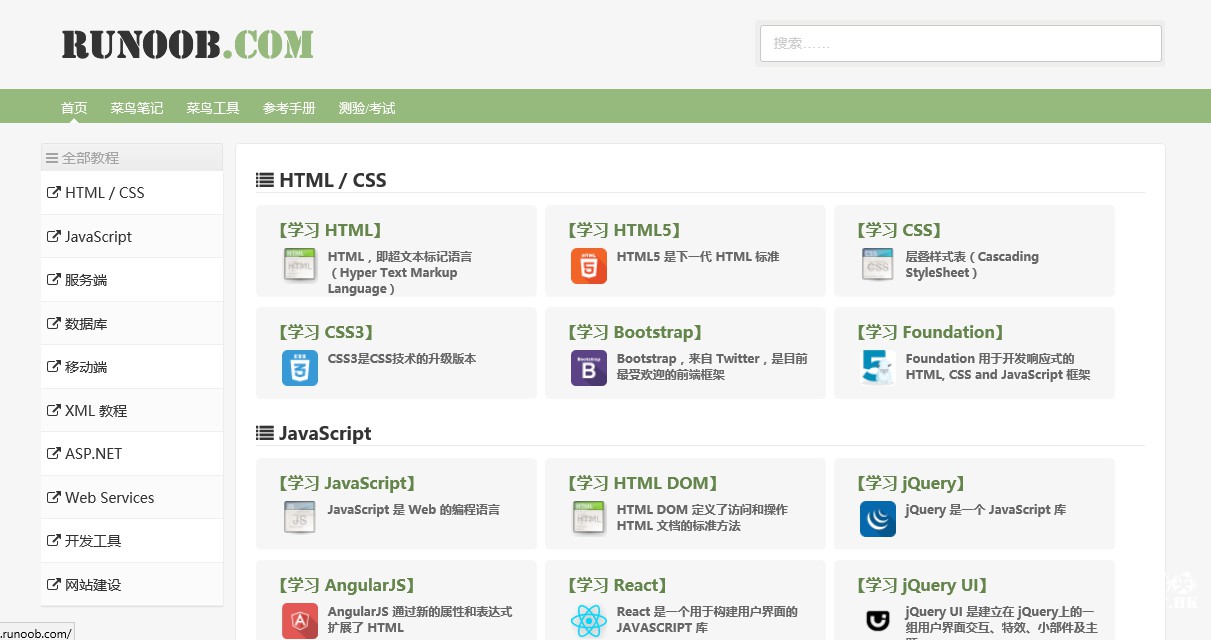
Task: Click the 搜索 search input field
Action: [x=961, y=44]
